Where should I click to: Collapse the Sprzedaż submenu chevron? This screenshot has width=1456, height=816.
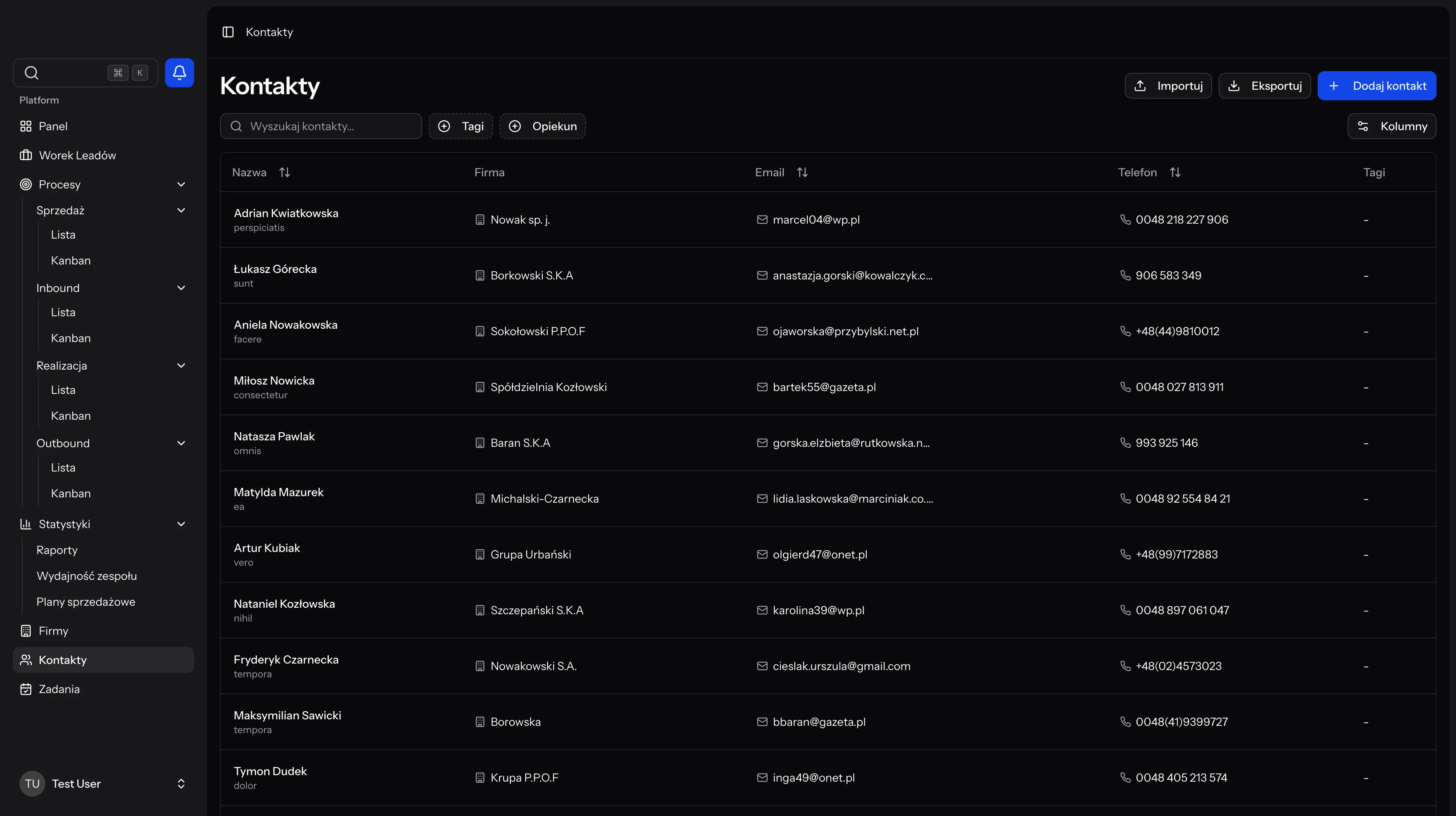pyautogui.click(x=181, y=210)
